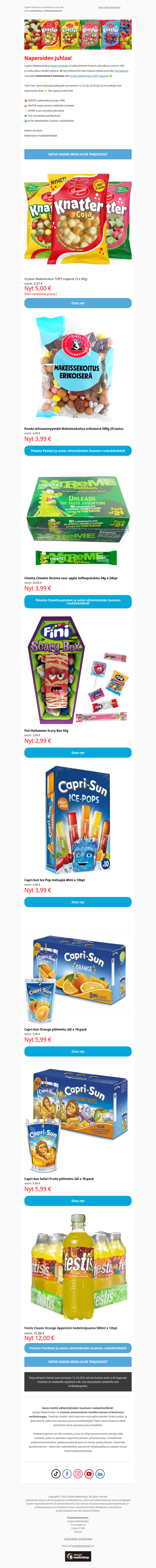The image size is (156, 1568).
Task: Click 'Pelasta Pandat' button under Makeissekoitus
Action: click(x=78, y=451)
